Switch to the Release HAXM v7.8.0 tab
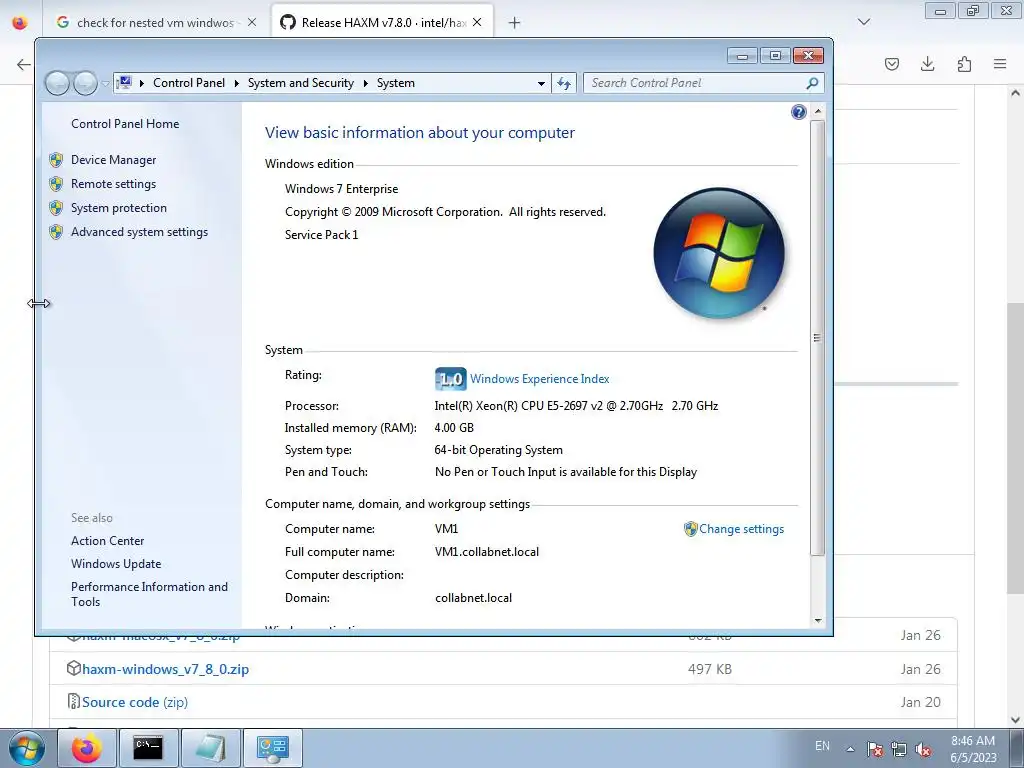Image resolution: width=1024 pixels, height=768 pixels. 382,23
